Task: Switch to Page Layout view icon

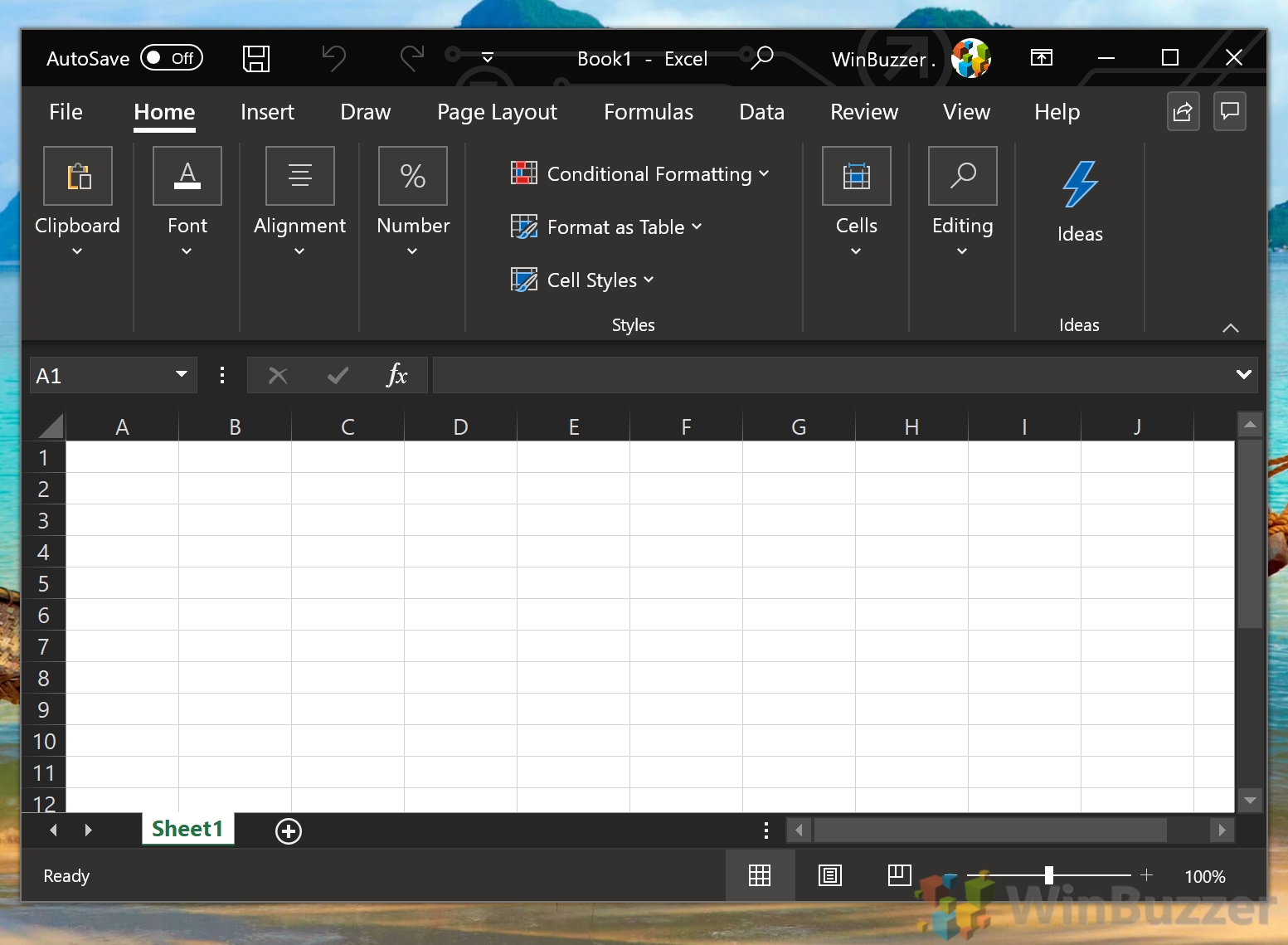Action: pyautogui.click(x=830, y=875)
